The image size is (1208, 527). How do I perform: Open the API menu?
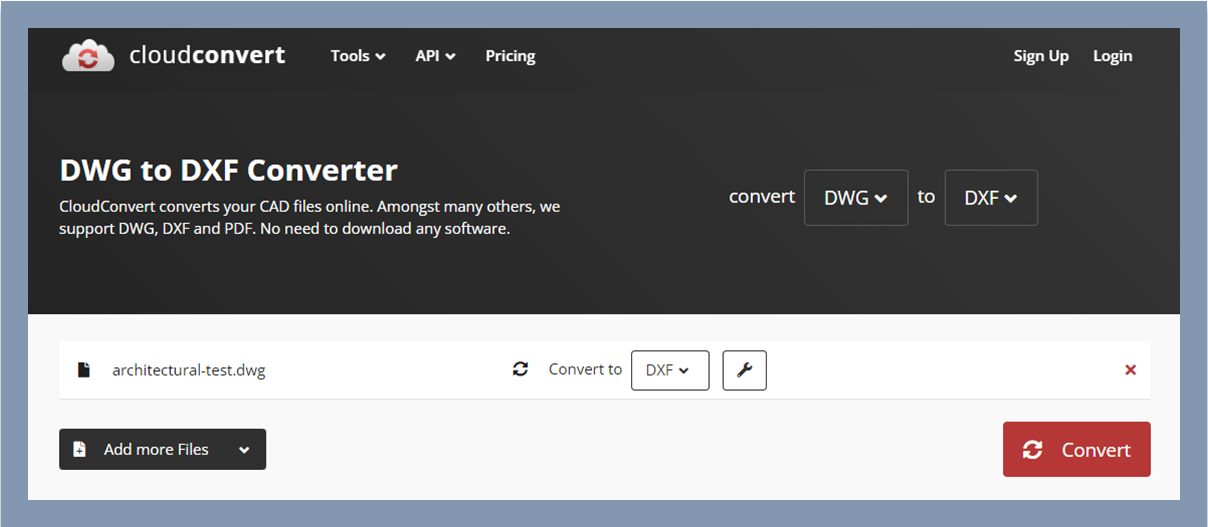point(435,56)
